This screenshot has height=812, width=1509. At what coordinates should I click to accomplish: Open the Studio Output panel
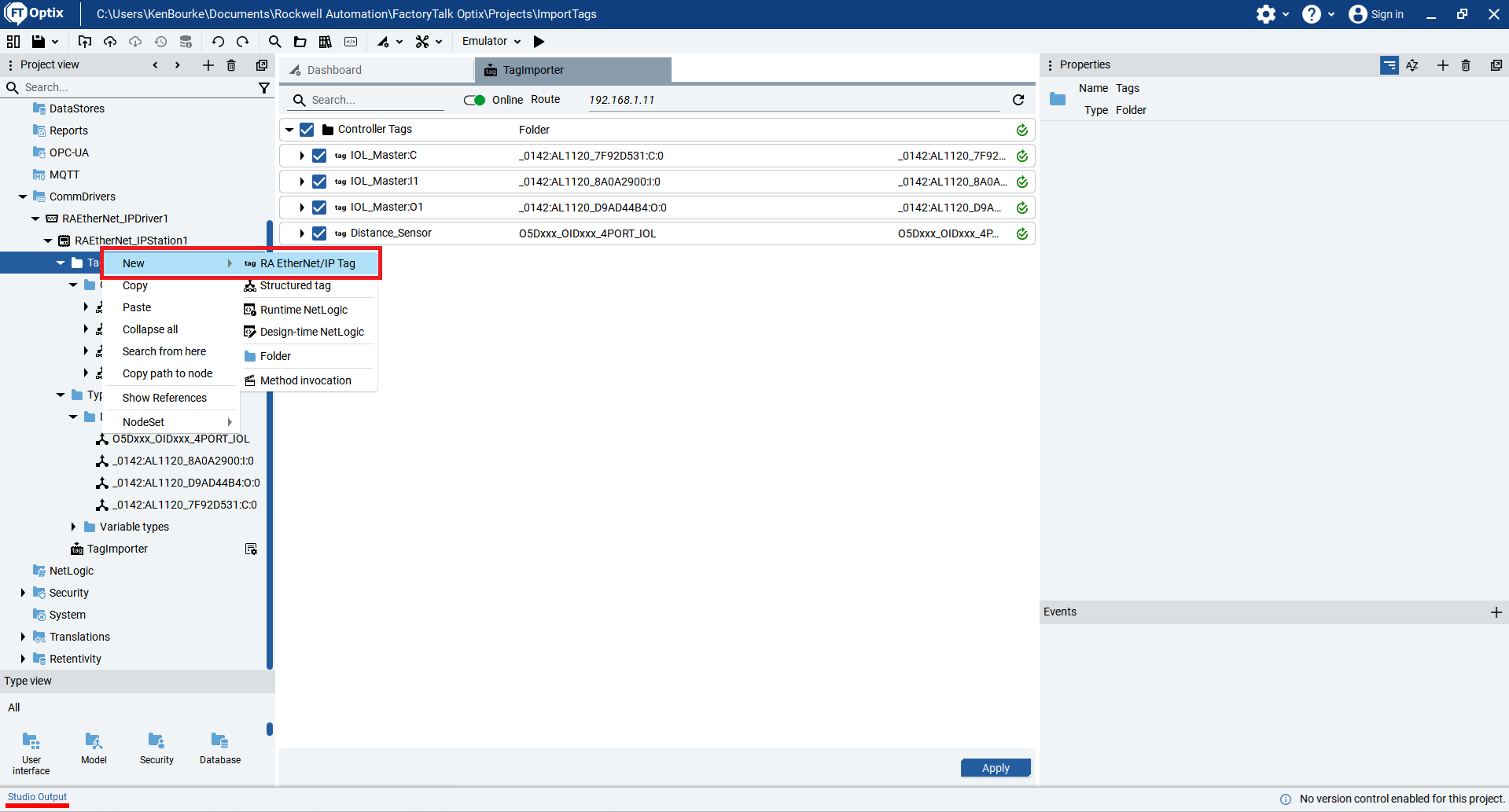[37, 797]
